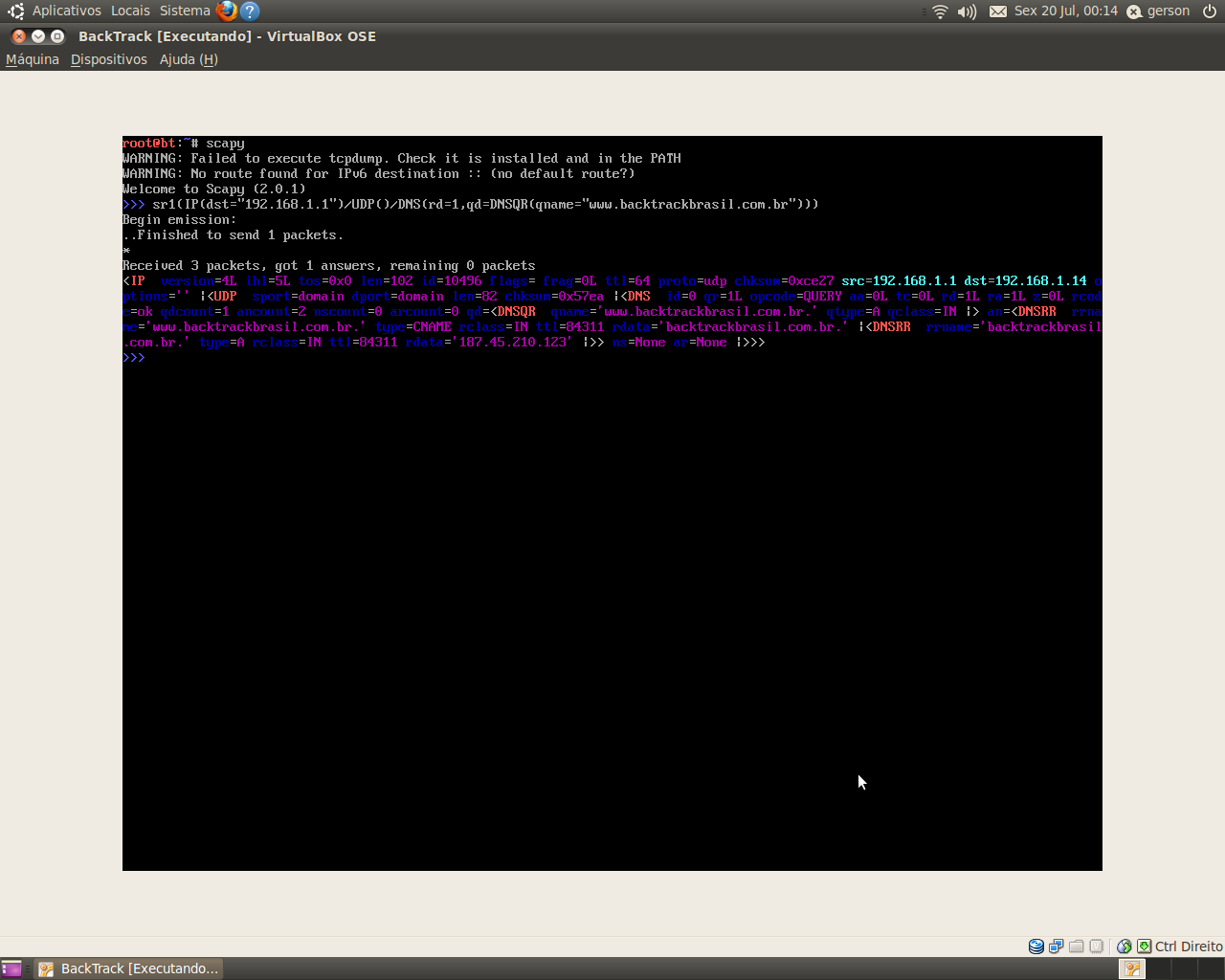Click the VirtualBox hard disk activity icon
Viewport: 1225px width, 980px height.
click(1036, 947)
